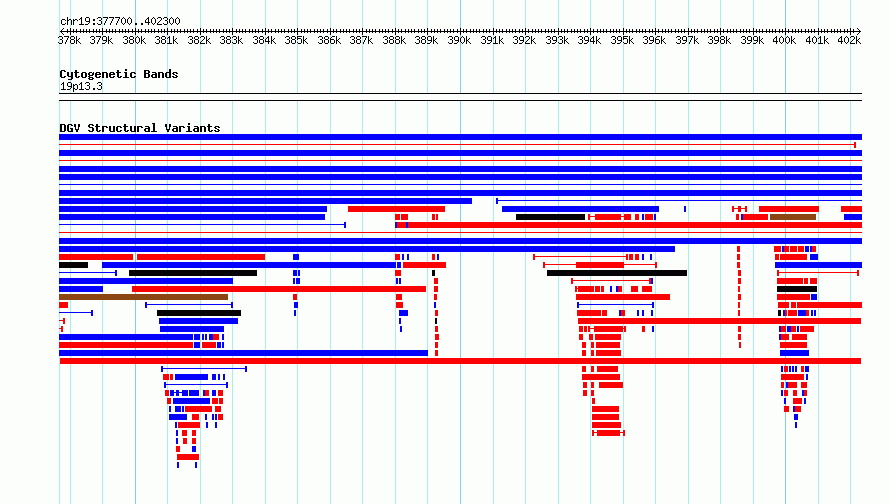Select the 19p13.3 cytogenetic band bar
This screenshot has width=890, height=504.
click(x=460, y=97)
